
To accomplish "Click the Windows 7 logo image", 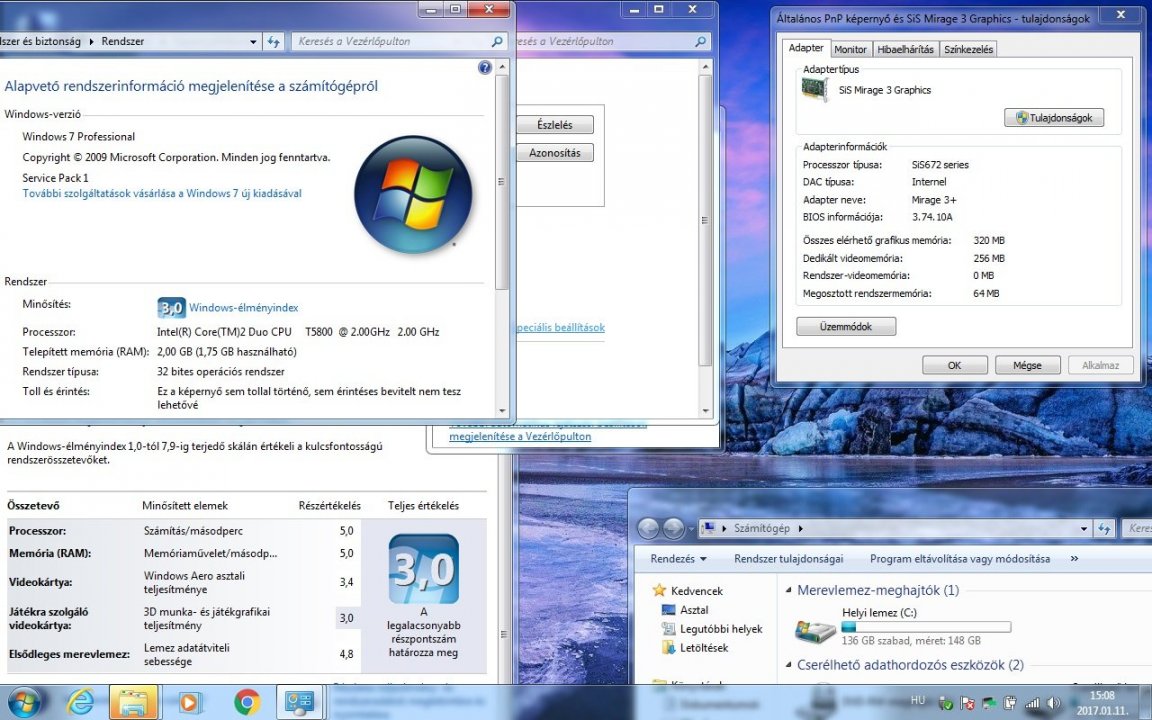I will (413, 194).
